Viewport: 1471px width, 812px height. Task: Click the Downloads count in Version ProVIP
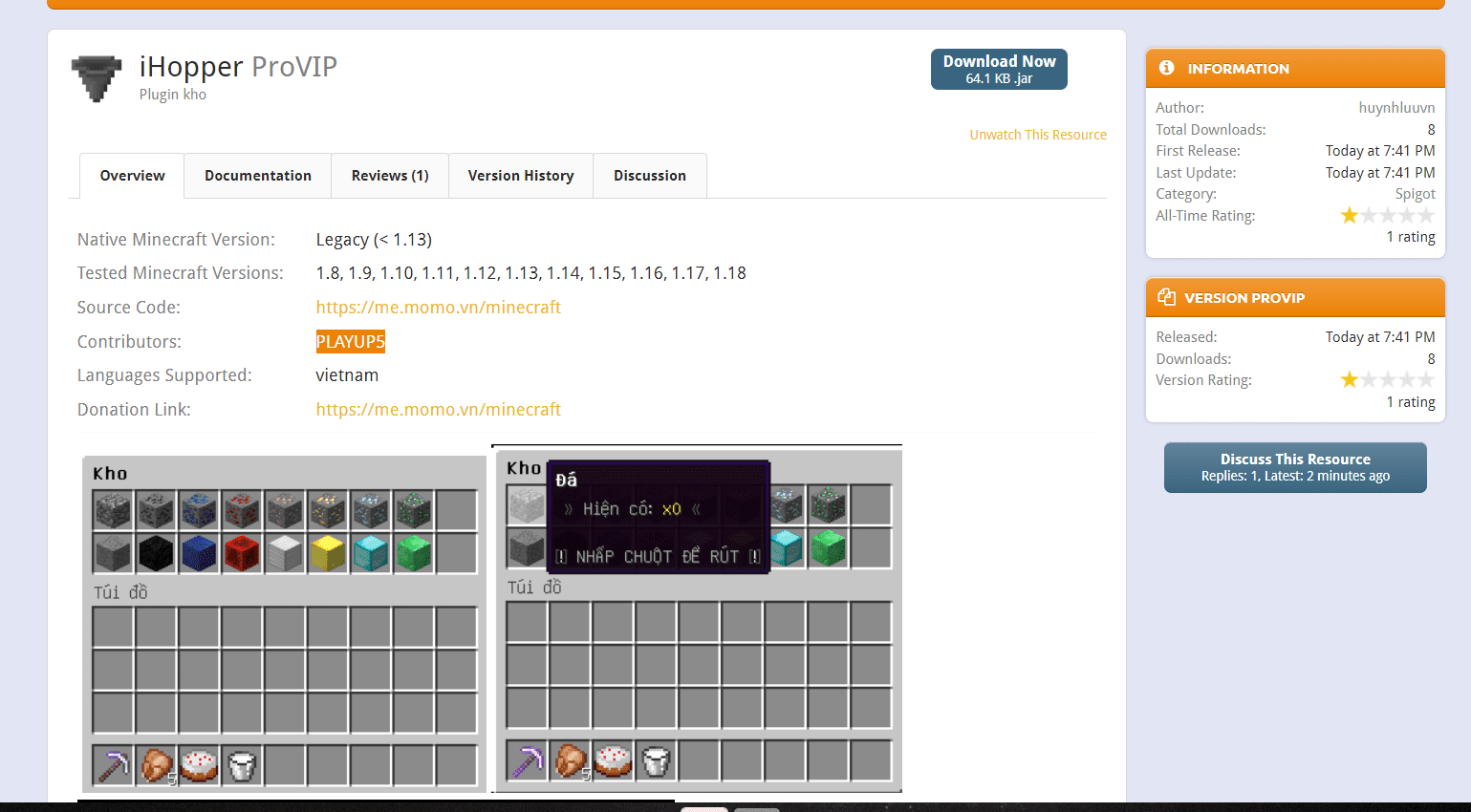point(1431,359)
